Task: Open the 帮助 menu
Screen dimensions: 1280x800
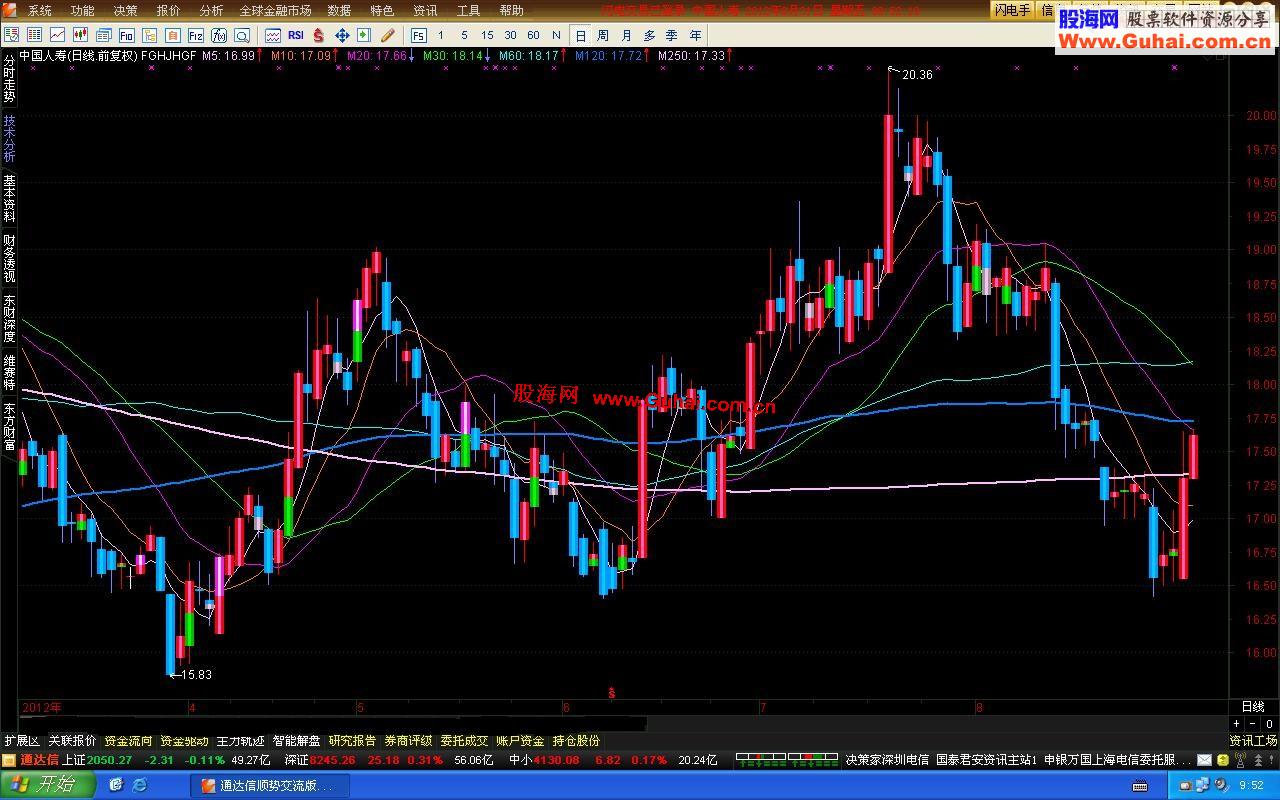Action: click(x=511, y=11)
